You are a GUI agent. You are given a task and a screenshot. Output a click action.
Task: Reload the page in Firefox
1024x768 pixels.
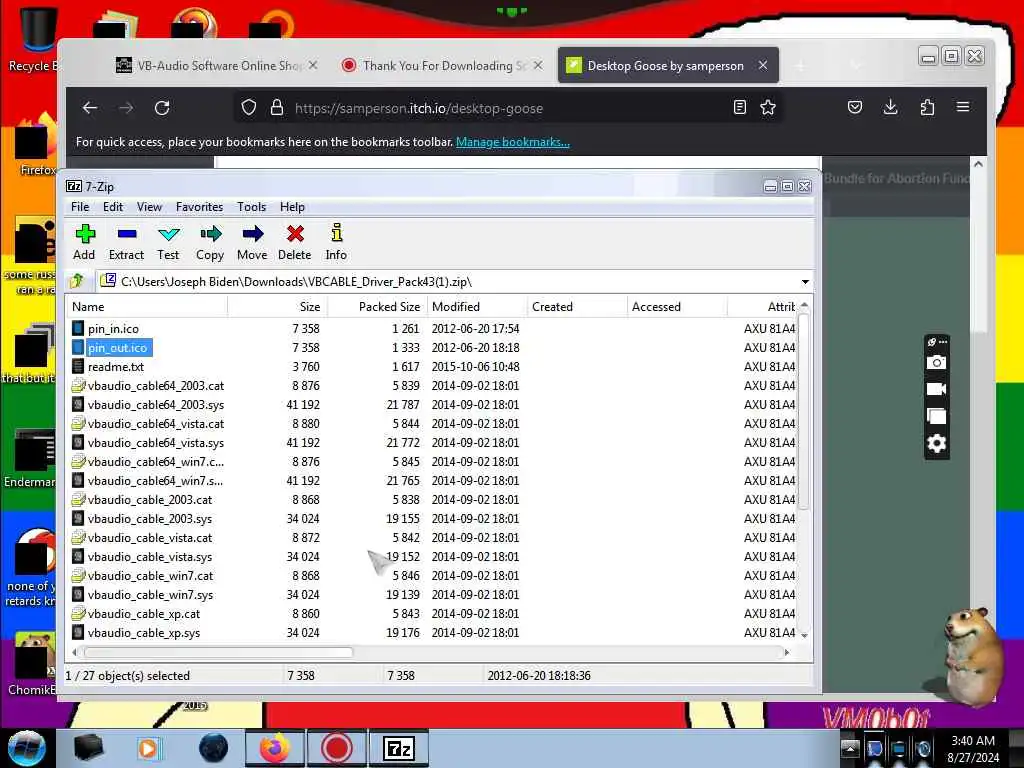click(162, 108)
